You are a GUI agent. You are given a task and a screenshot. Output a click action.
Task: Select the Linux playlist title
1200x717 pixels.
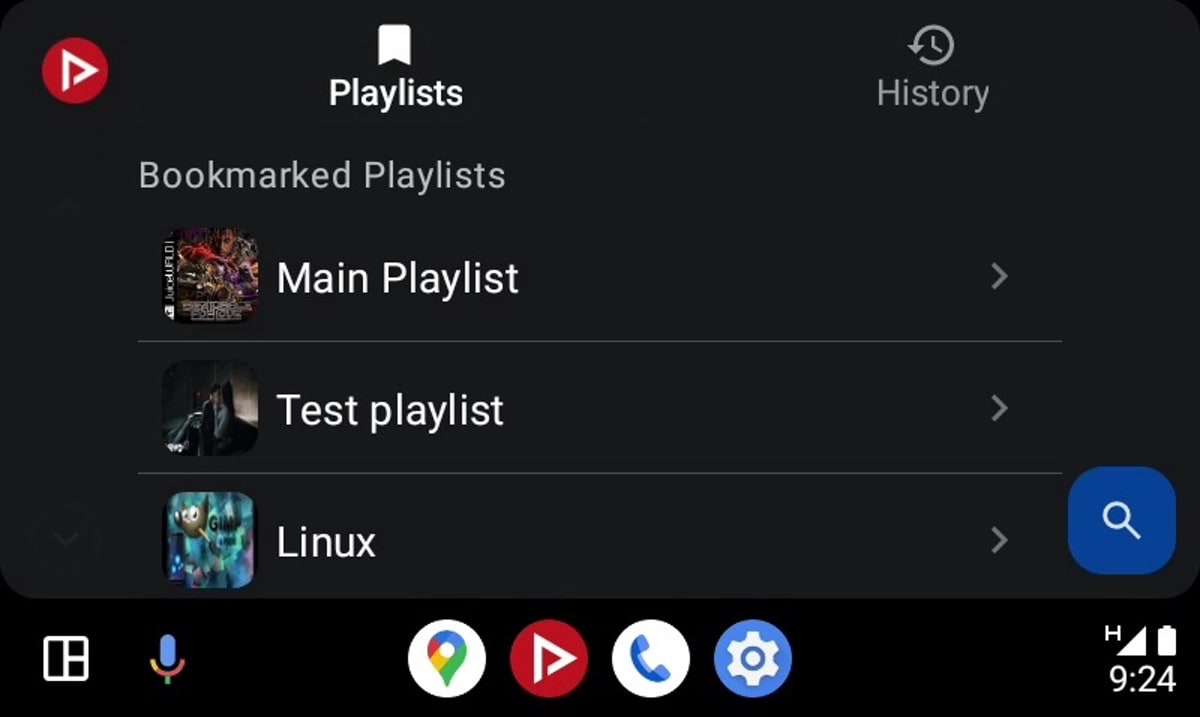pyautogui.click(x=326, y=543)
